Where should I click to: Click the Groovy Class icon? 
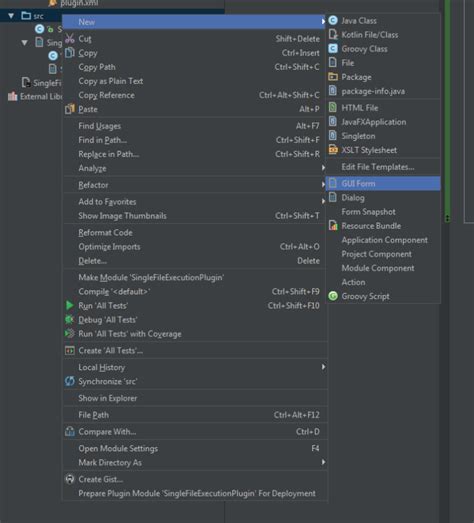pos(333,49)
